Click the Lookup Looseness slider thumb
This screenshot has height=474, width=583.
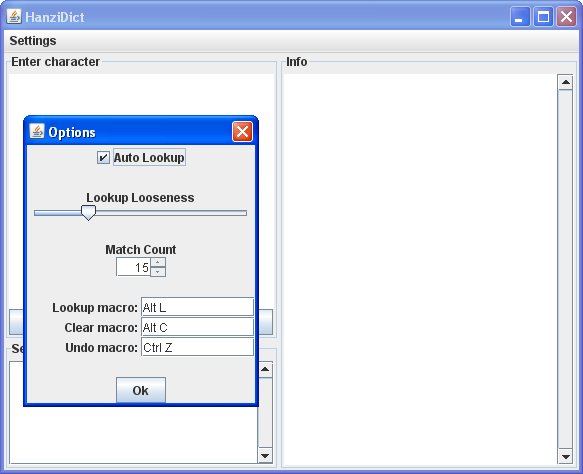(88, 213)
